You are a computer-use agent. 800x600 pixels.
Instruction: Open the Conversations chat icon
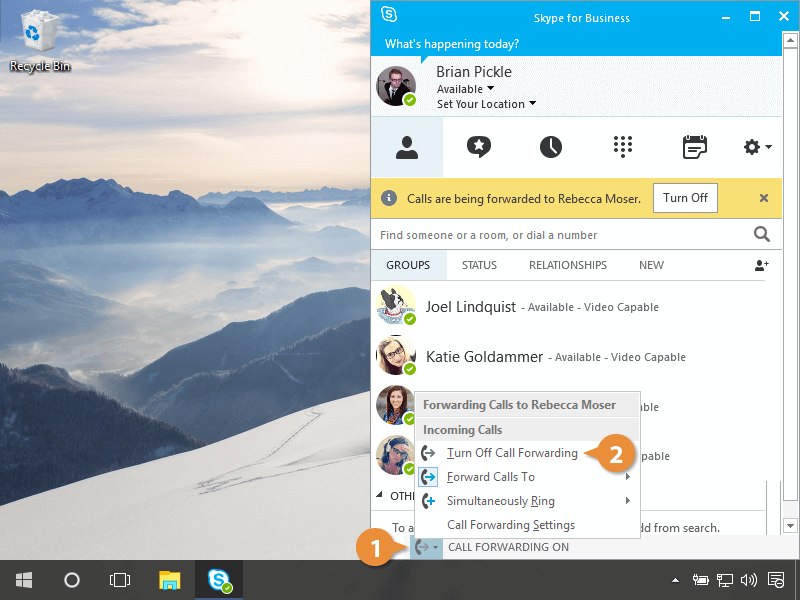click(479, 147)
